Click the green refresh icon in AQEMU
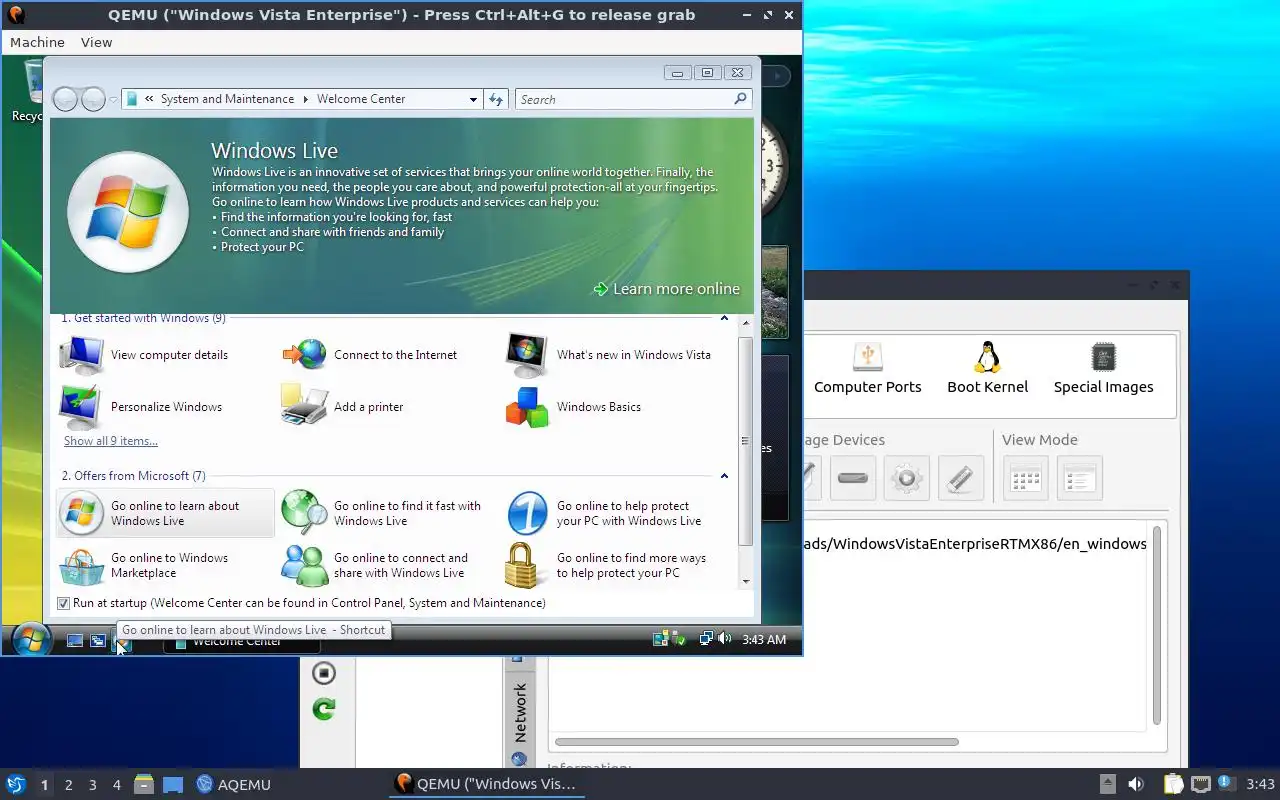The image size is (1280, 800). pos(323,709)
